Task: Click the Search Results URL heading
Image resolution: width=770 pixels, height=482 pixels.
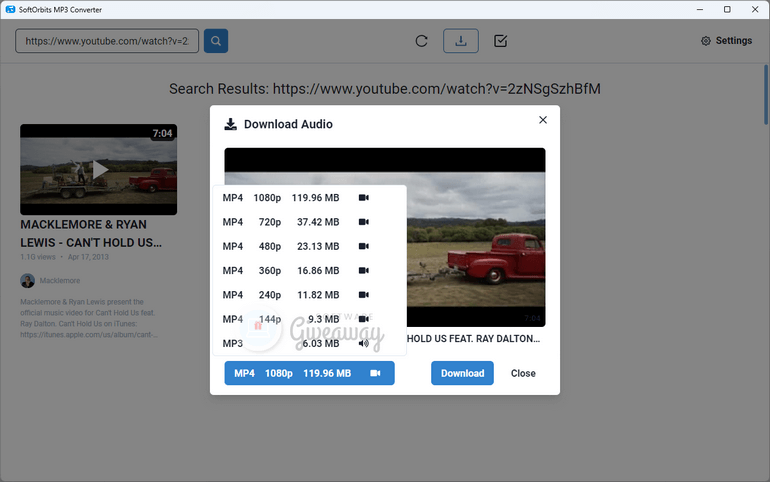Action: [385, 89]
